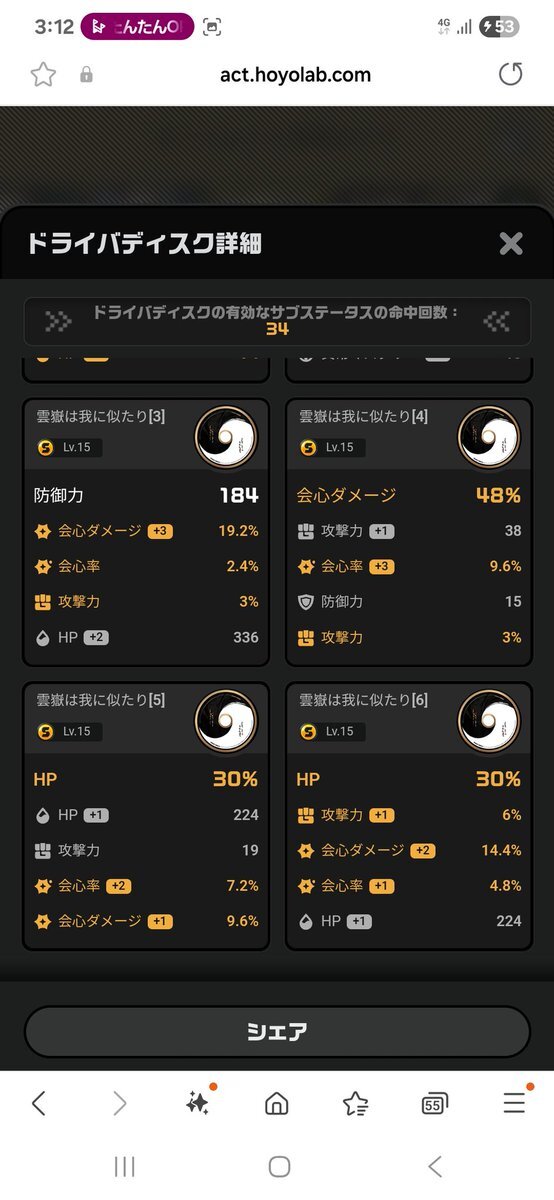Go back with the browser back arrow
The width and height of the screenshot is (554, 1200).
(x=39, y=1103)
